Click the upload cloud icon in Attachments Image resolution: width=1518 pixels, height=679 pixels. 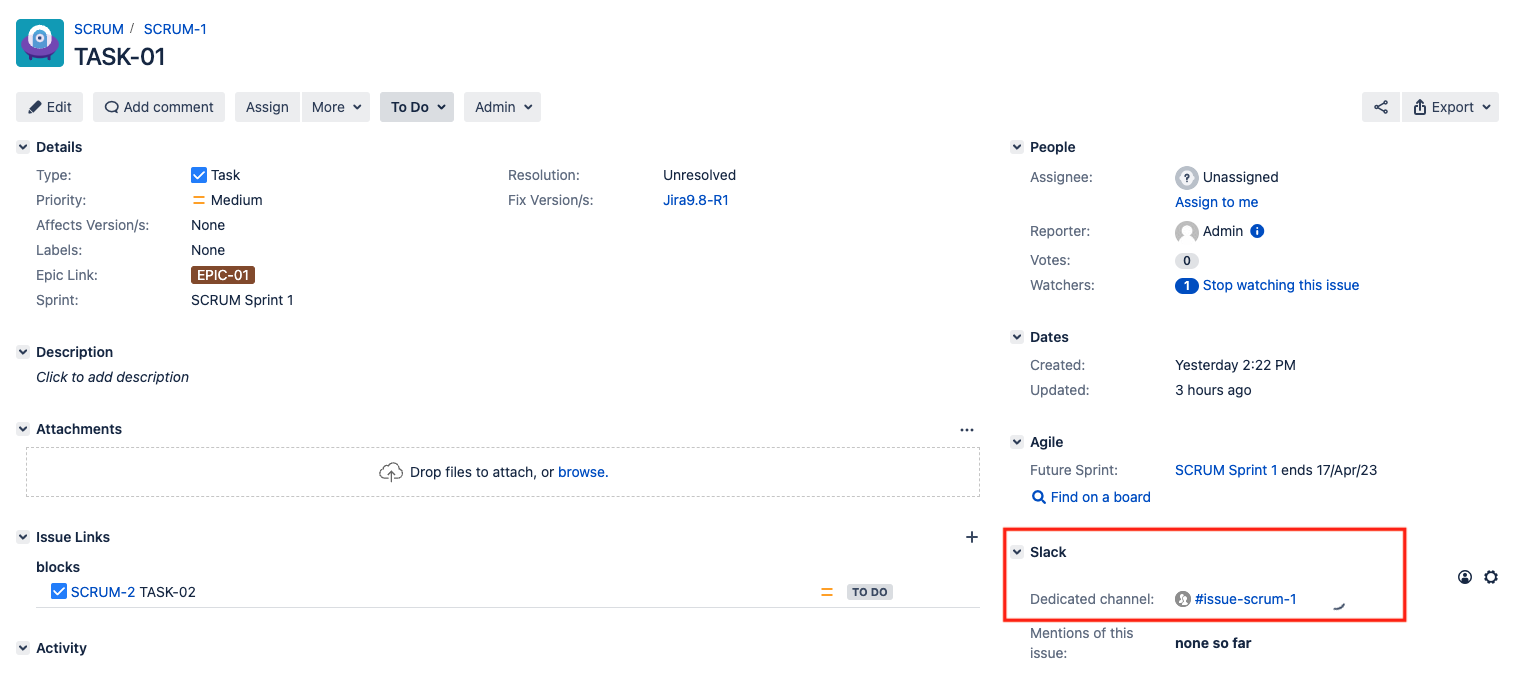pos(391,472)
